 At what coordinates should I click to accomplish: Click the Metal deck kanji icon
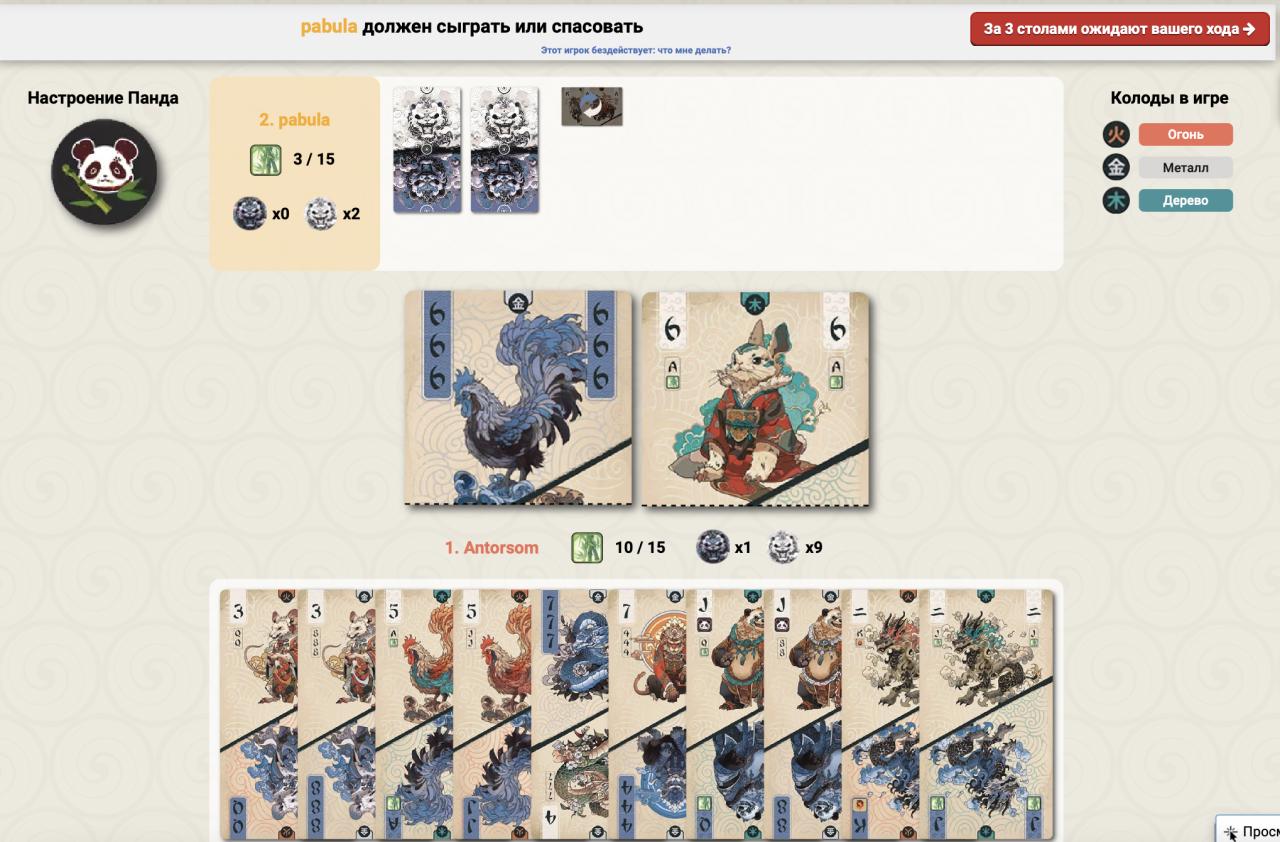[1116, 167]
